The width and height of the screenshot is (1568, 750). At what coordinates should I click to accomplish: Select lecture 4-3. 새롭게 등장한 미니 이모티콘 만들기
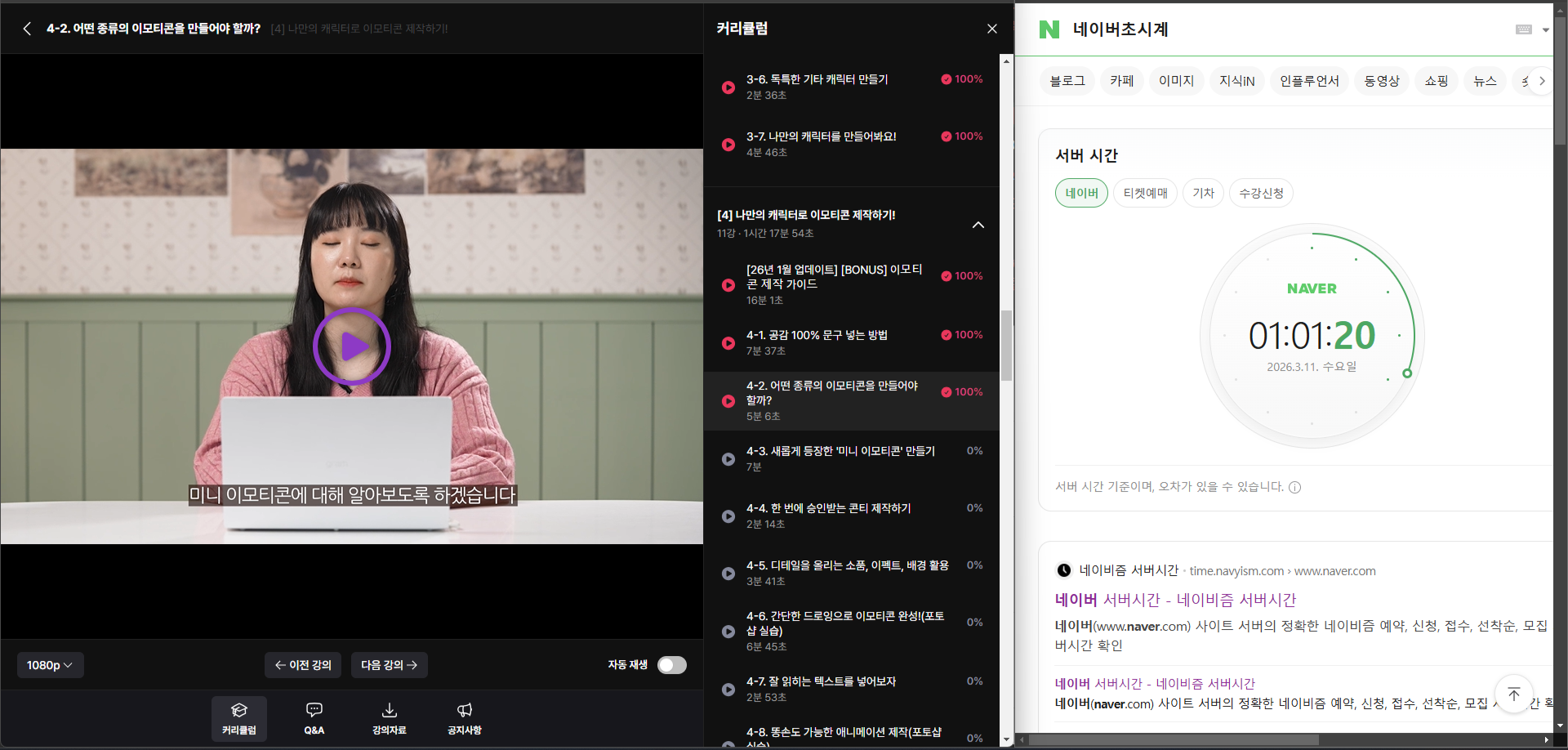click(852, 458)
